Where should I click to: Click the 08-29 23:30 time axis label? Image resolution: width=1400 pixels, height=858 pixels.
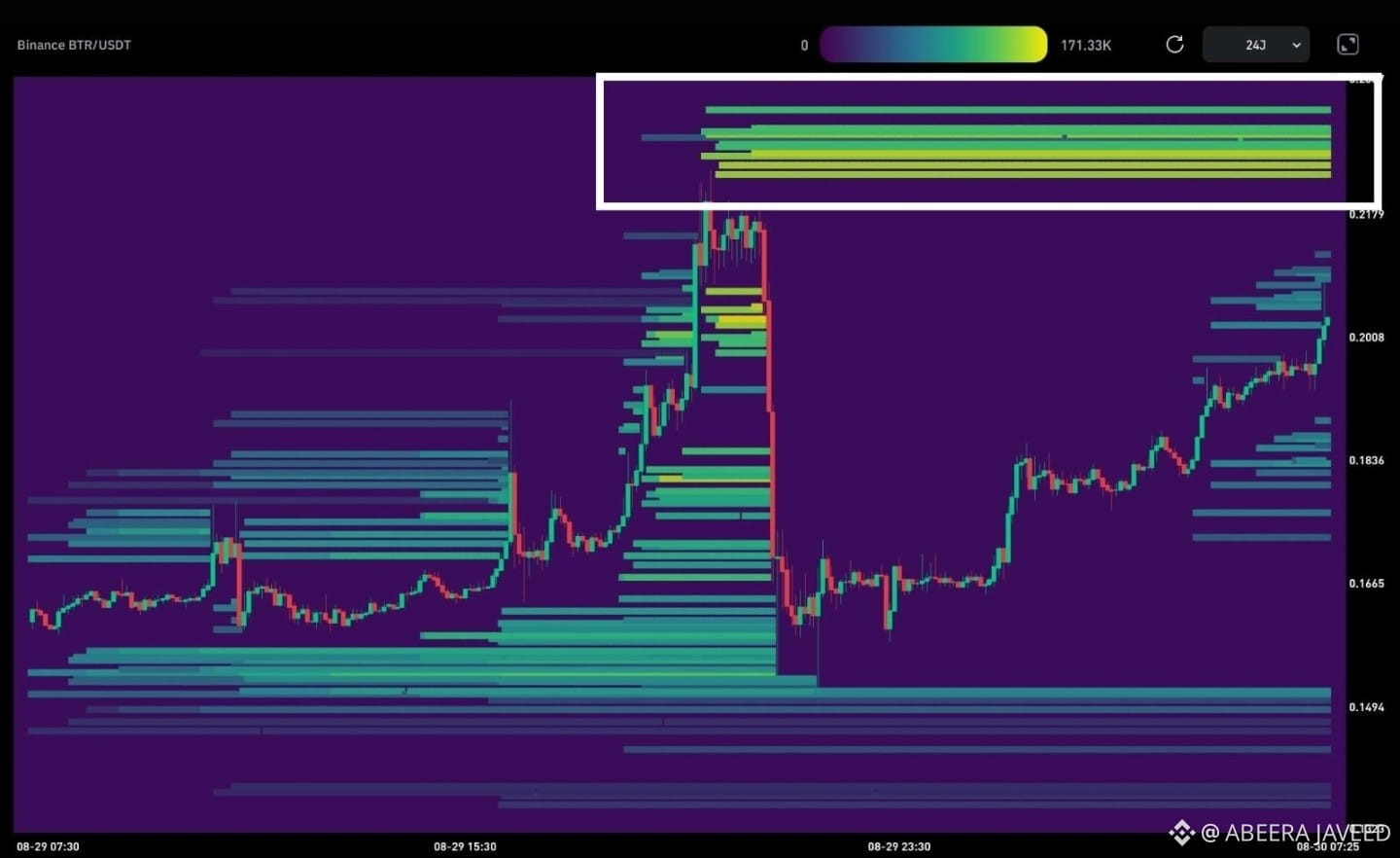[899, 846]
